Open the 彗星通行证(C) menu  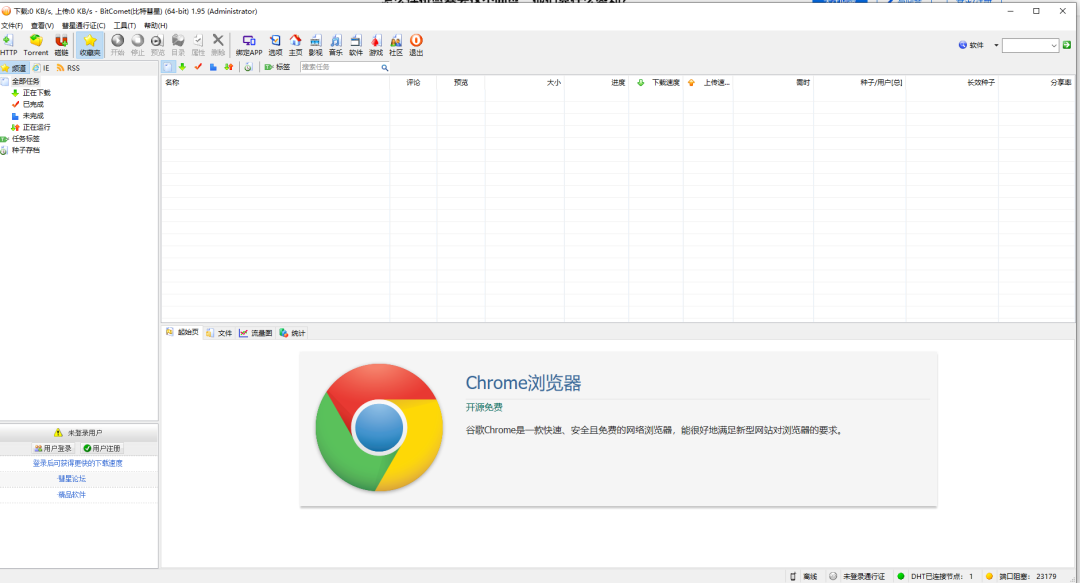point(83,25)
